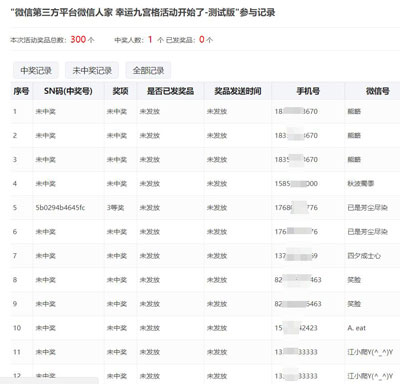
Task: Click 已是芳尘尽染 in row 5
Action: tap(367, 208)
